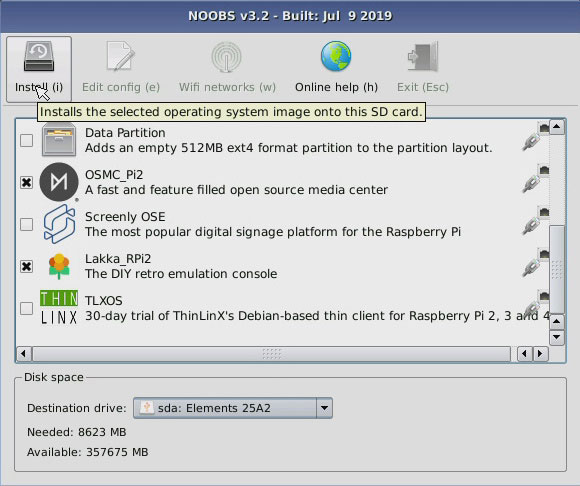
Task: Uncheck the Lakka_RPi2 checkbox
Action: click(x=26, y=266)
